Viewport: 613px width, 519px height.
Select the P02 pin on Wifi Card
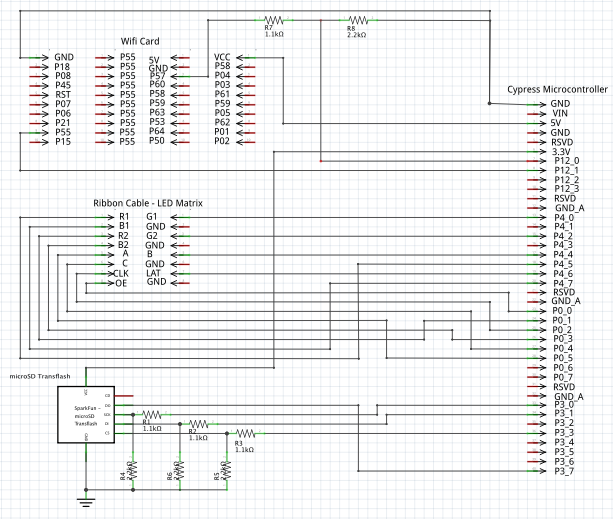click(x=222, y=141)
